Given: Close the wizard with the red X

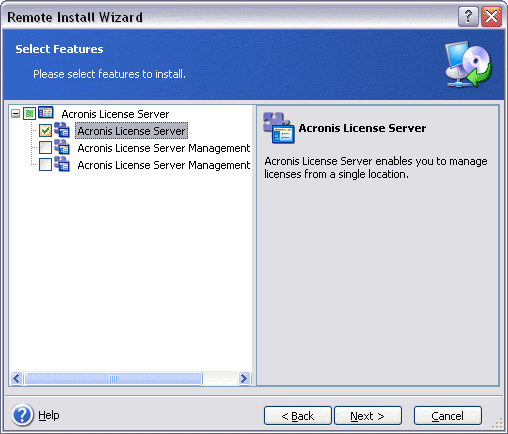Looking at the screenshot, I should click(x=491, y=16).
